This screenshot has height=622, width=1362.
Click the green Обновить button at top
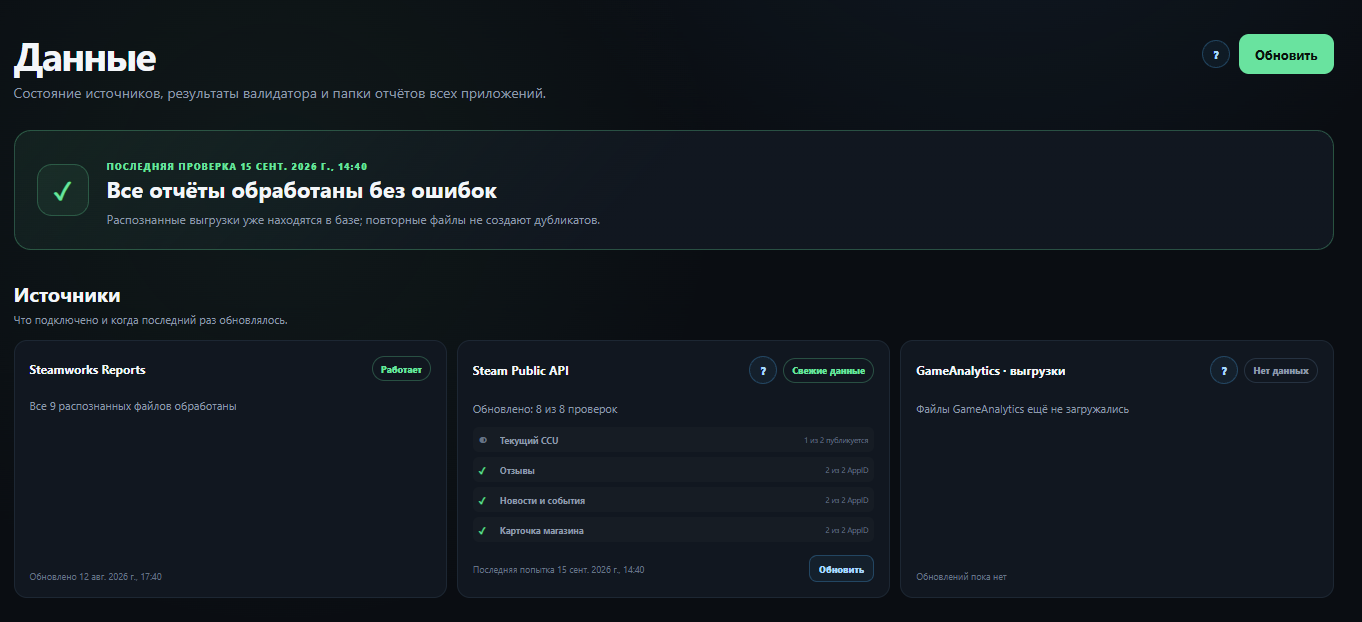coord(1286,54)
